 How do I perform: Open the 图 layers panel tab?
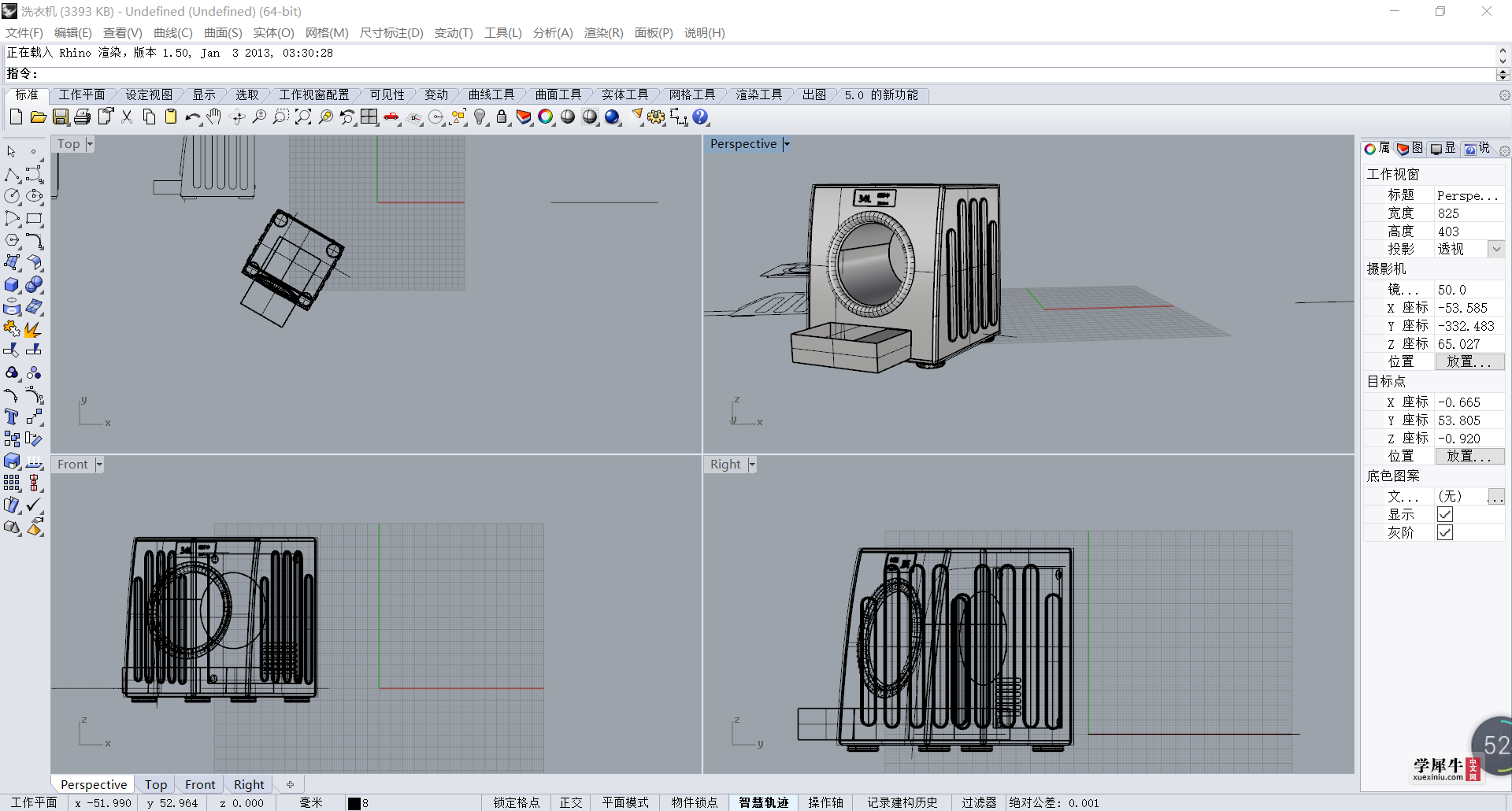coord(1409,148)
